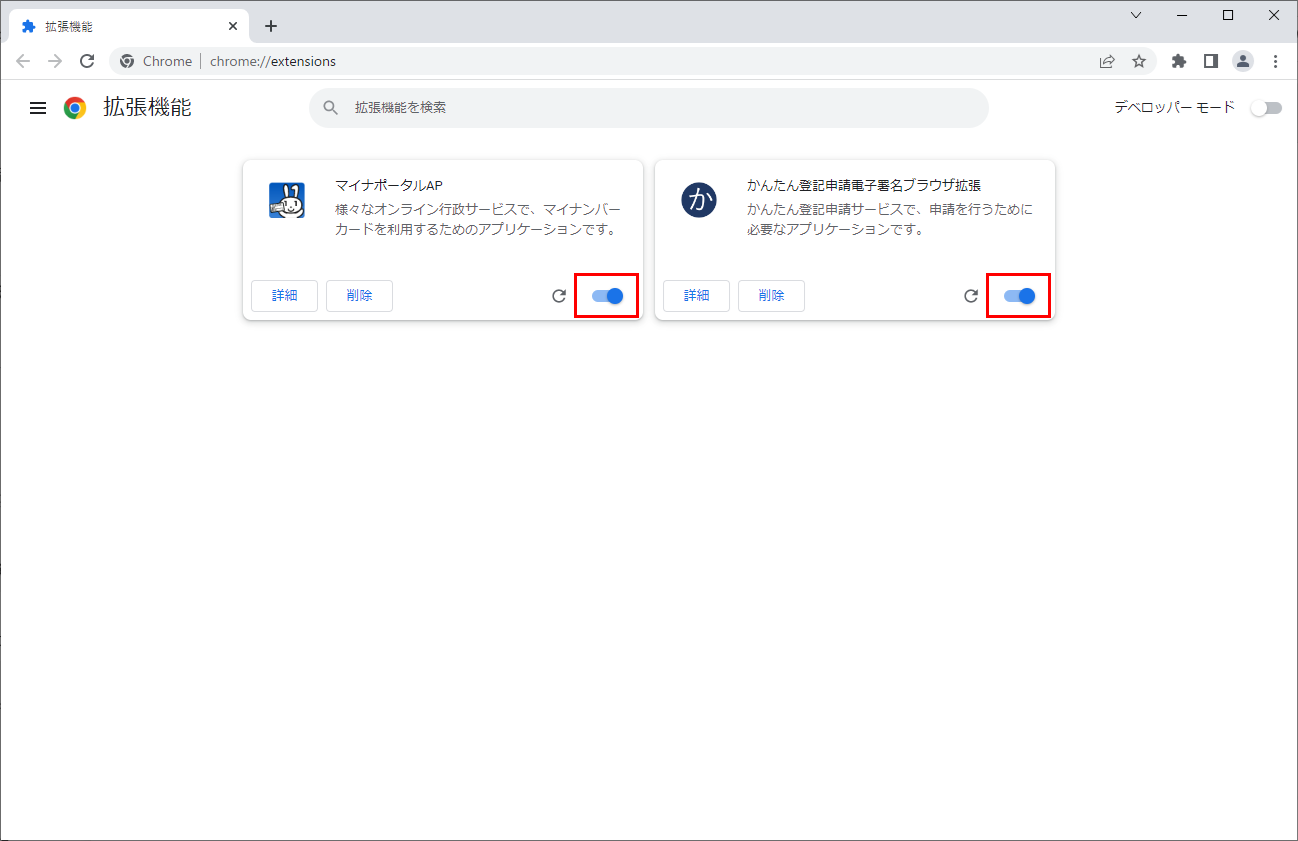Image resolution: width=1298 pixels, height=841 pixels.
Task: Go back using the browser back arrow
Action: tap(23, 61)
